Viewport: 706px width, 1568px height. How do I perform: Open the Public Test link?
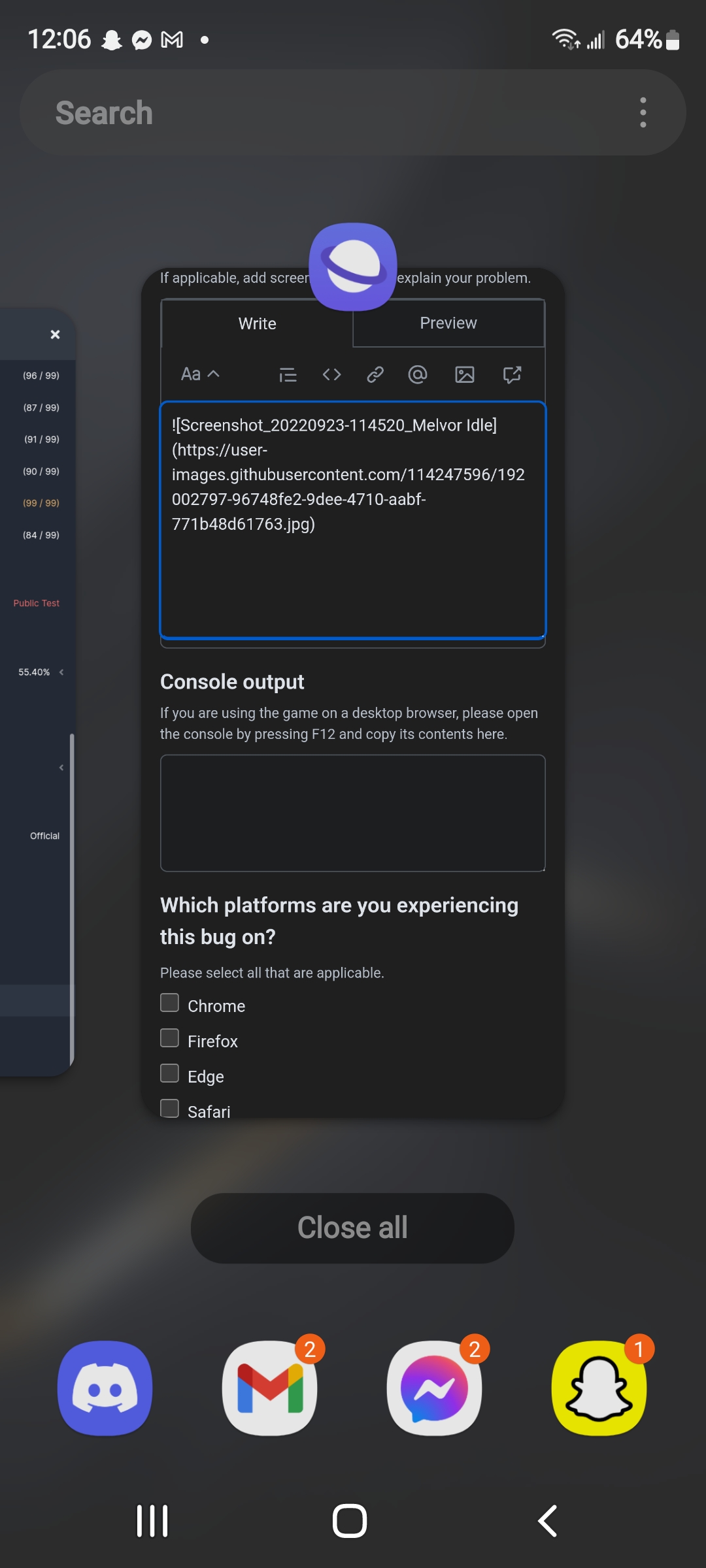(36, 602)
